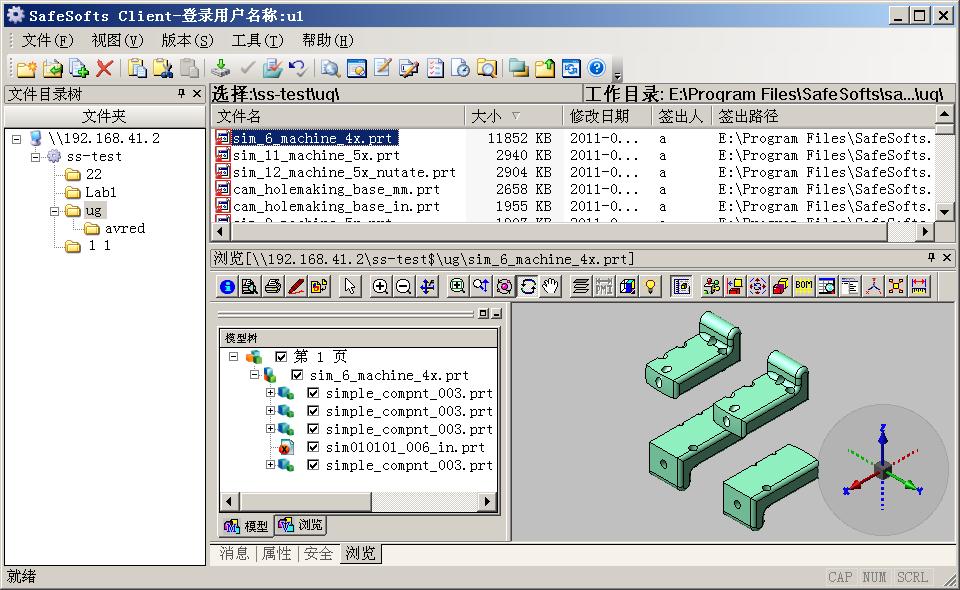Collapse the sim_6_machine_4x.prt node in model tree
The width and height of the screenshot is (960, 590).
tap(254, 375)
